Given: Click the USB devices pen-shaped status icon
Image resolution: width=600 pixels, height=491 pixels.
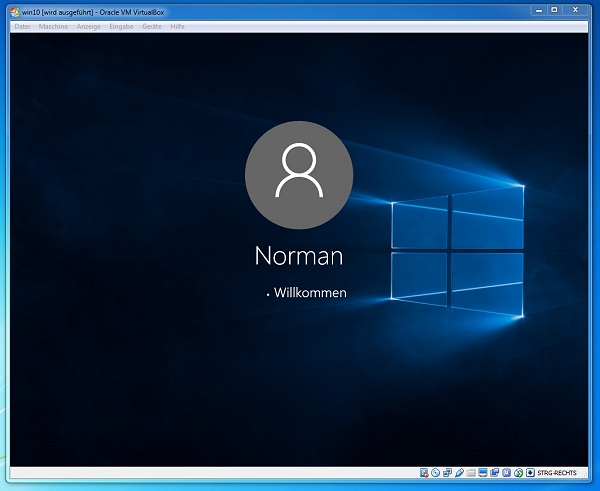Looking at the screenshot, I should pos(460,473).
